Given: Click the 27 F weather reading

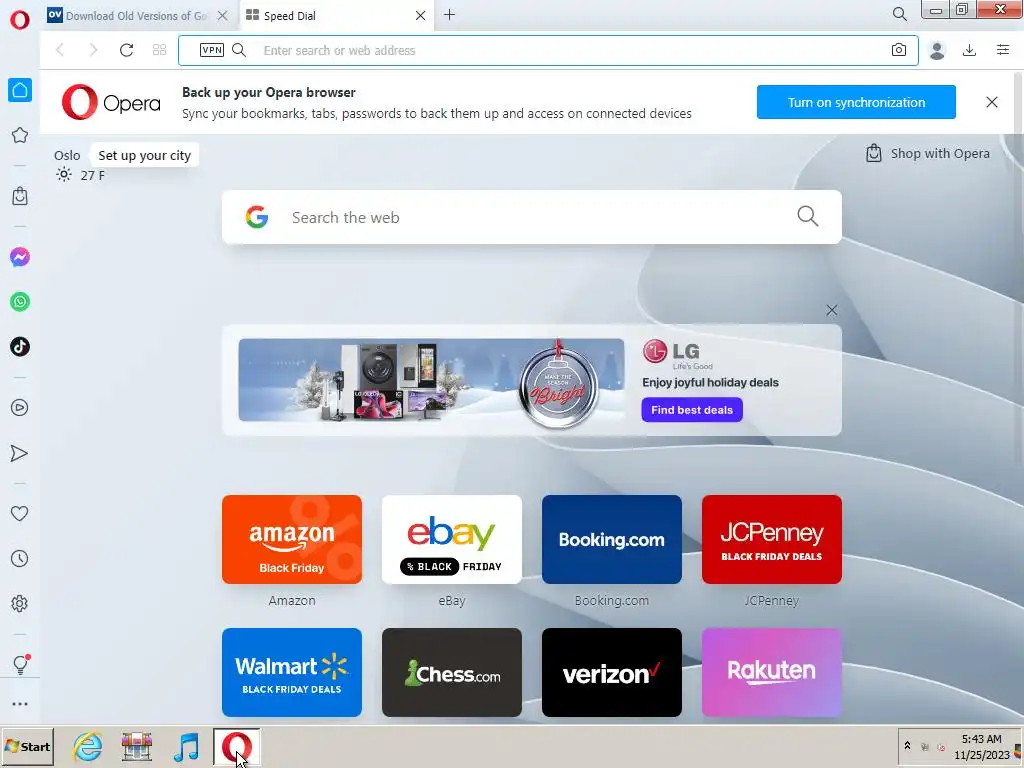Looking at the screenshot, I should (92, 175).
